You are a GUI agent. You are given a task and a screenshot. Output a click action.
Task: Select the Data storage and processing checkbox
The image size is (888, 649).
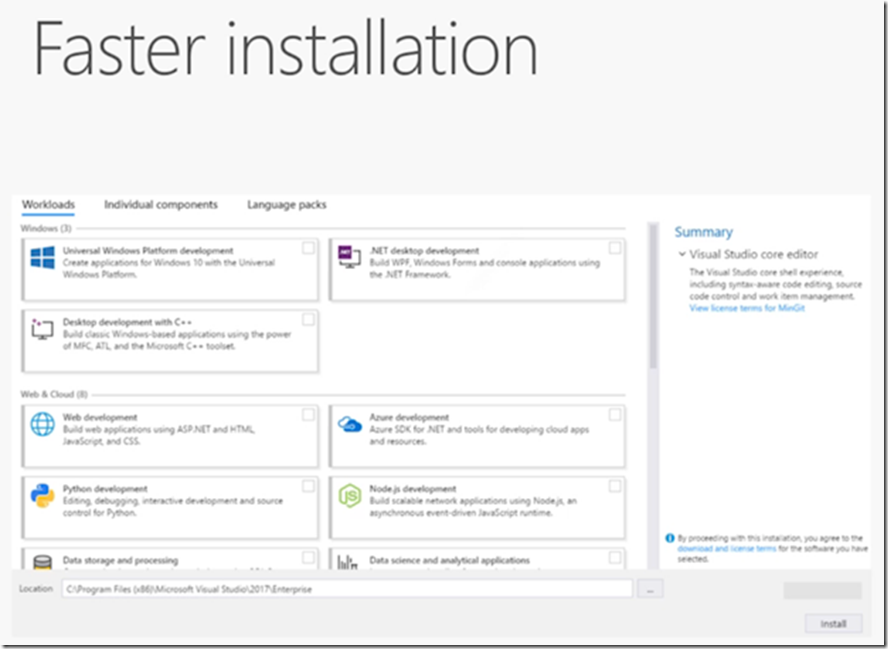[308, 557]
